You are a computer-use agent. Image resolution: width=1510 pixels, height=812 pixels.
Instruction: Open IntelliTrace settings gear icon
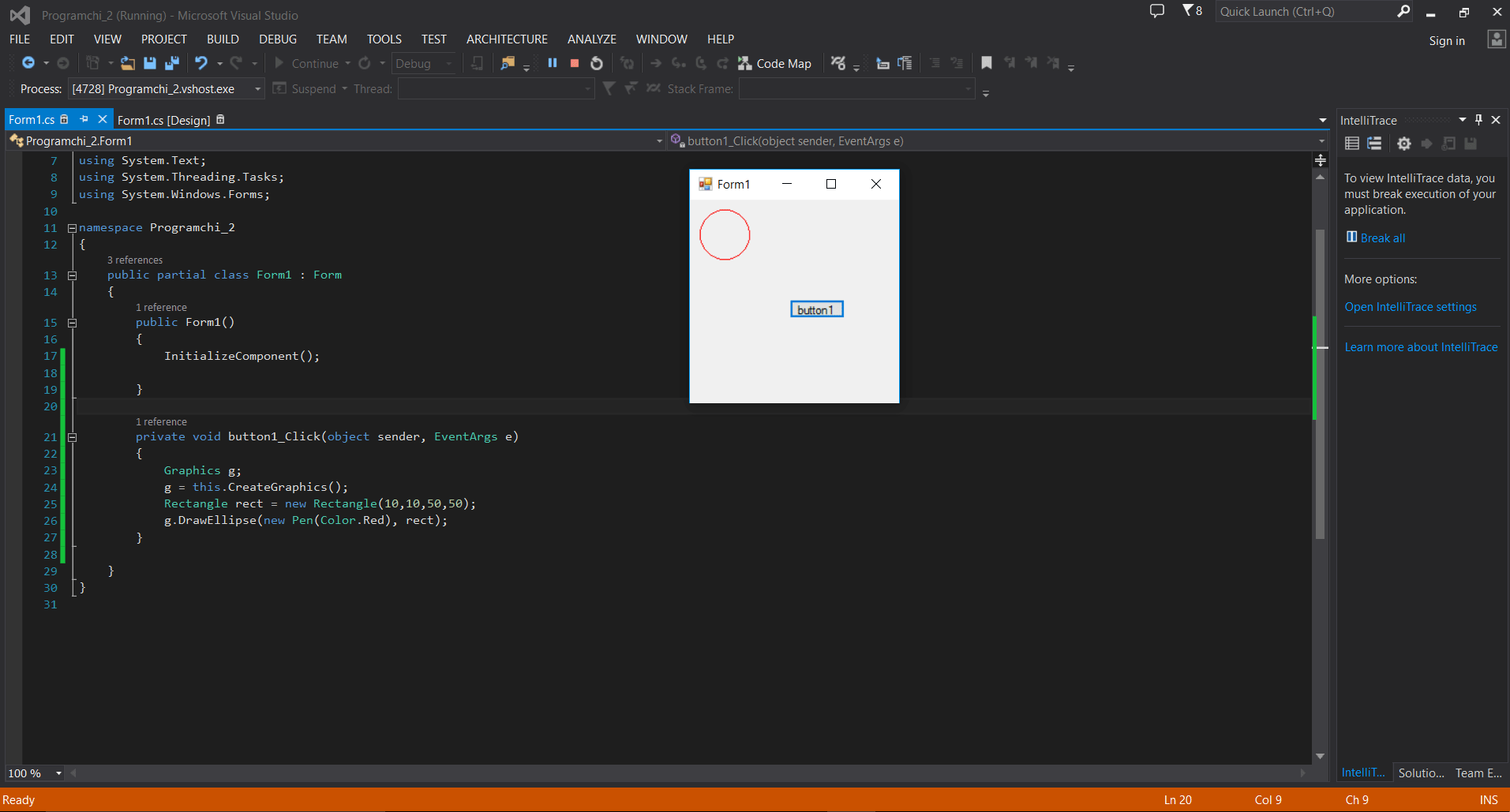pyautogui.click(x=1403, y=144)
